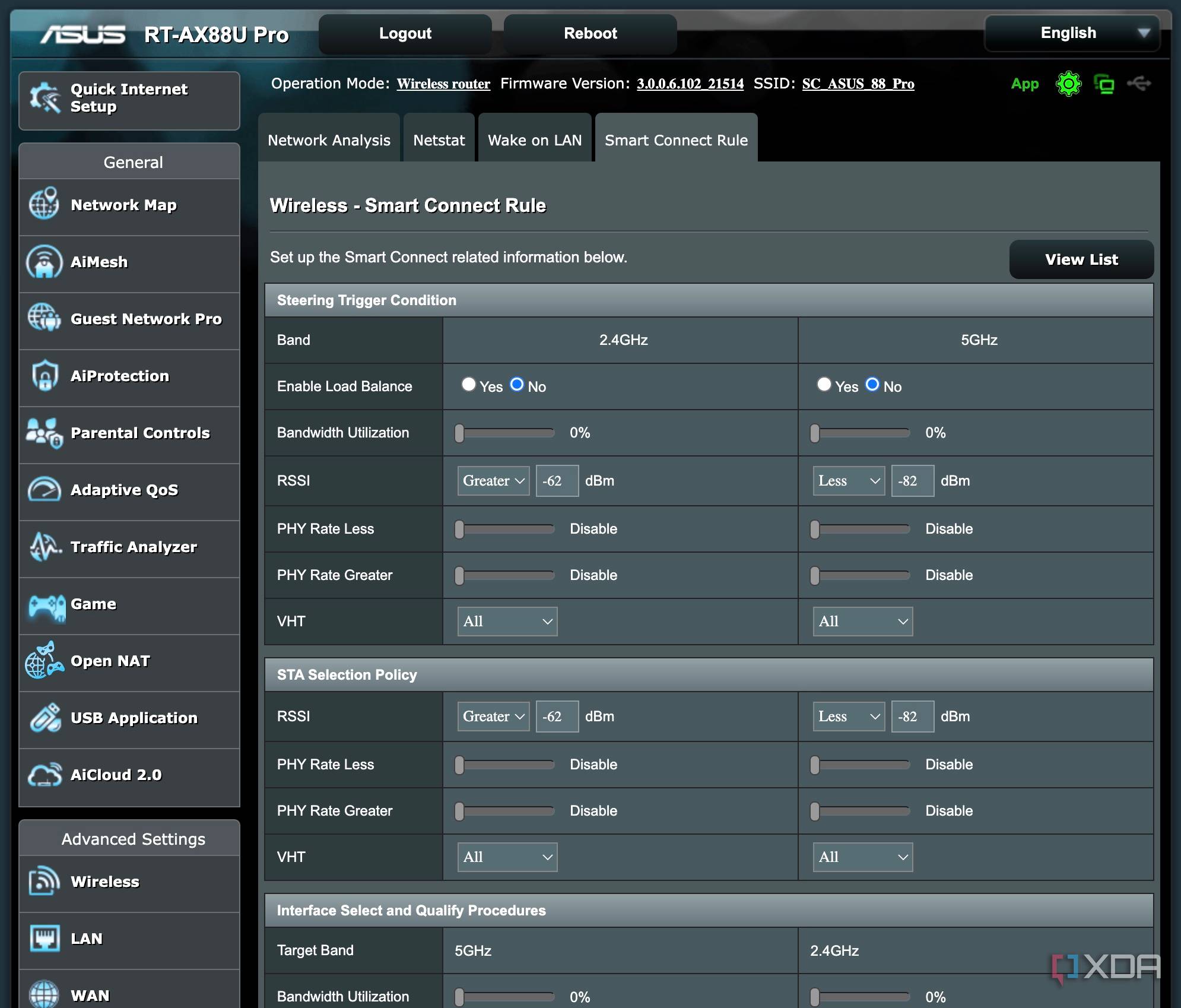Adjust 2.4GHz STA Selection PHY Rate Greater slider
Viewport: 1181px width, 1008px height.
pos(505,811)
